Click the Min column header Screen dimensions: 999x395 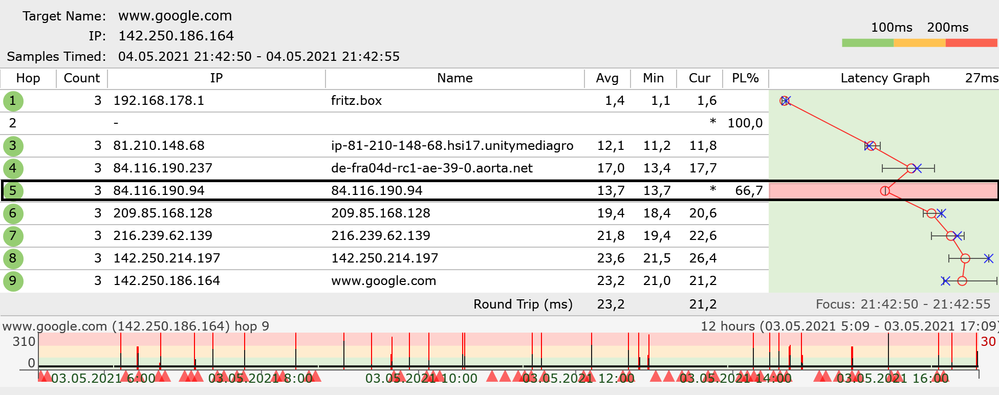(654, 78)
